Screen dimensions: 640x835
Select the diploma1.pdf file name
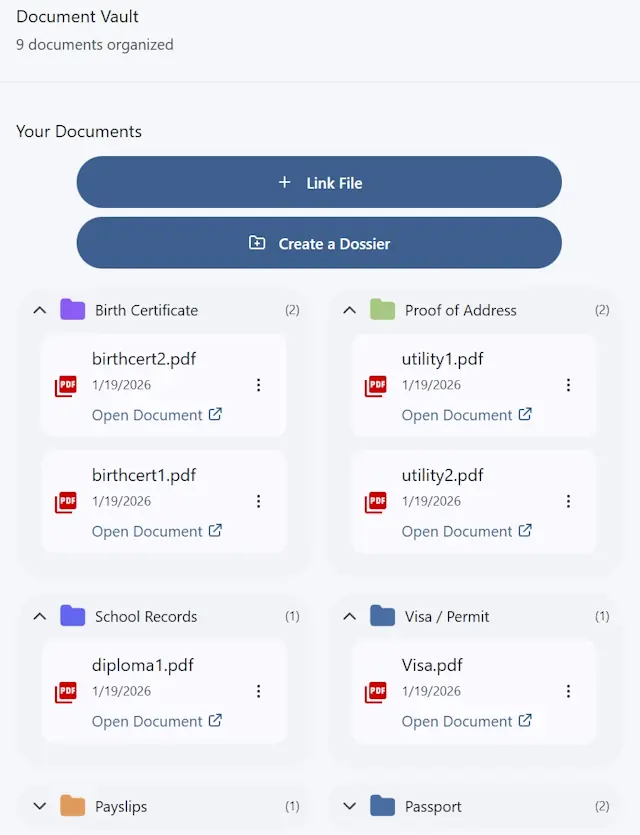click(143, 665)
